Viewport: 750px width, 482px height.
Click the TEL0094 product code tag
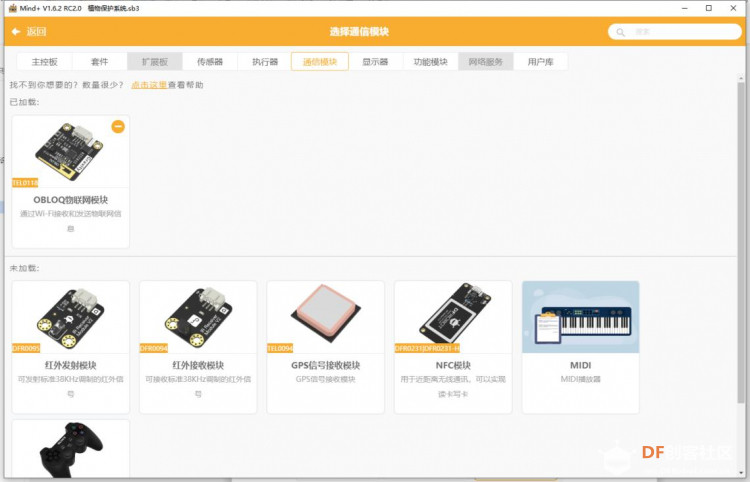coord(280,348)
